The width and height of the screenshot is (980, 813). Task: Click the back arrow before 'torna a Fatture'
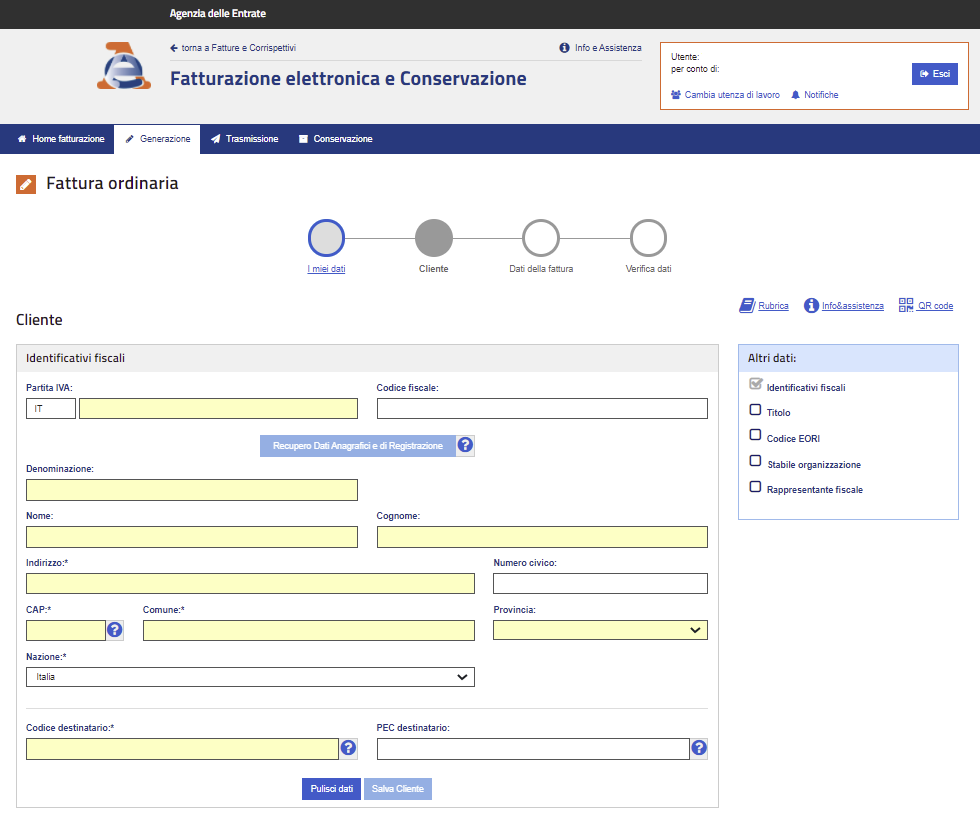[x=174, y=48]
